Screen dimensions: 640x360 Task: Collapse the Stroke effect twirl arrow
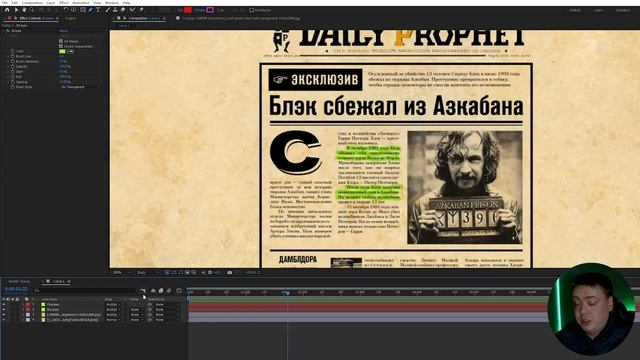pos(3,31)
